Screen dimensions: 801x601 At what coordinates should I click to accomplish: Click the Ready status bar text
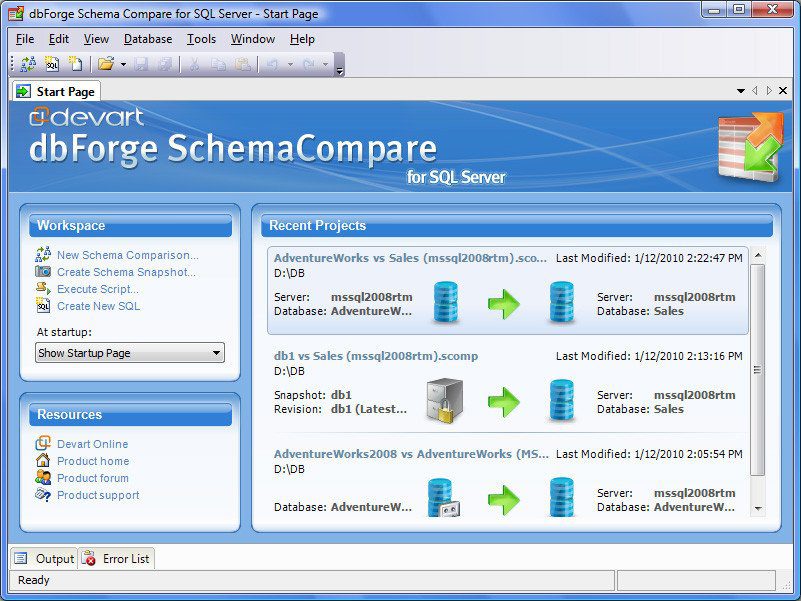(x=34, y=580)
